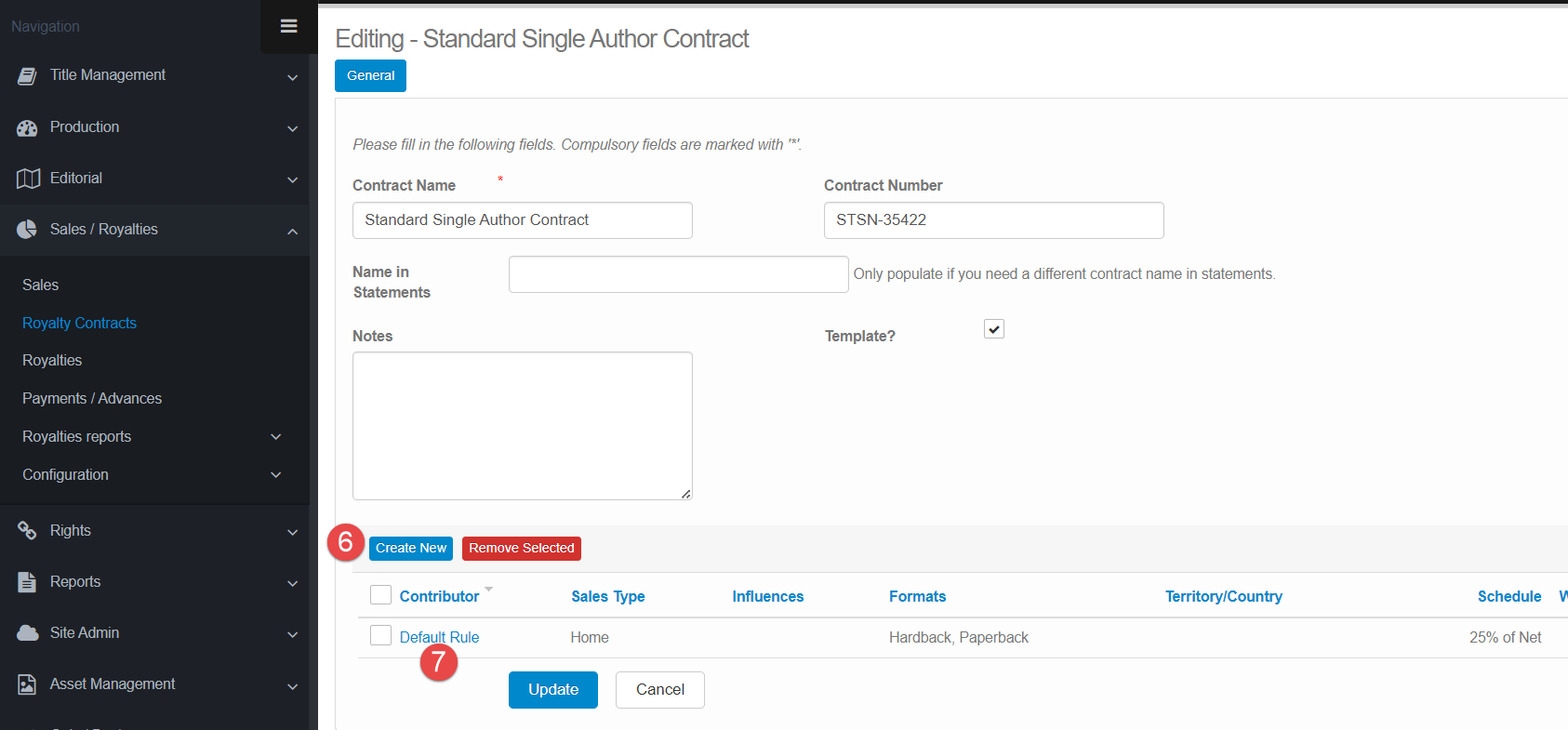Check the Default Rule row checkbox
The height and width of the screenshot is (730, 1568).
(380, 636)
